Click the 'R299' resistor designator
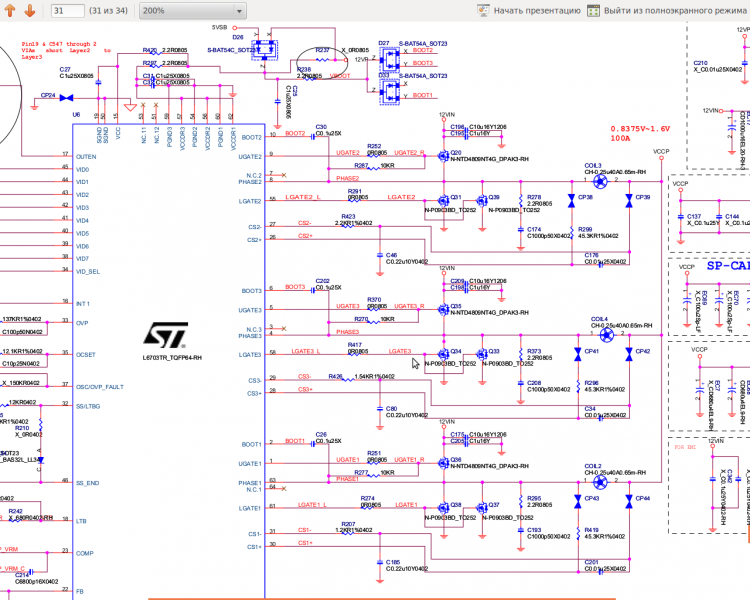The width and height of the screenshot is (750, 600). tap(585, 229)
